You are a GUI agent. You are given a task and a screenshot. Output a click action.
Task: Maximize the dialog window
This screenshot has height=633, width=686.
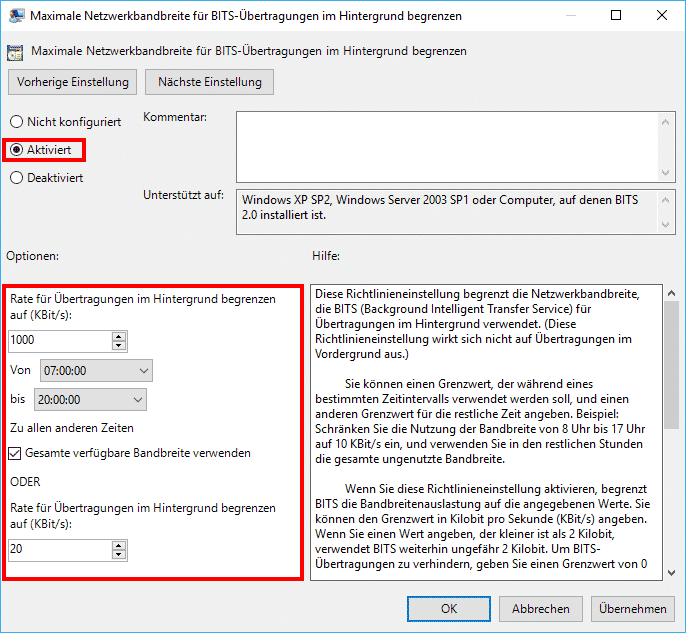(616, 15)
